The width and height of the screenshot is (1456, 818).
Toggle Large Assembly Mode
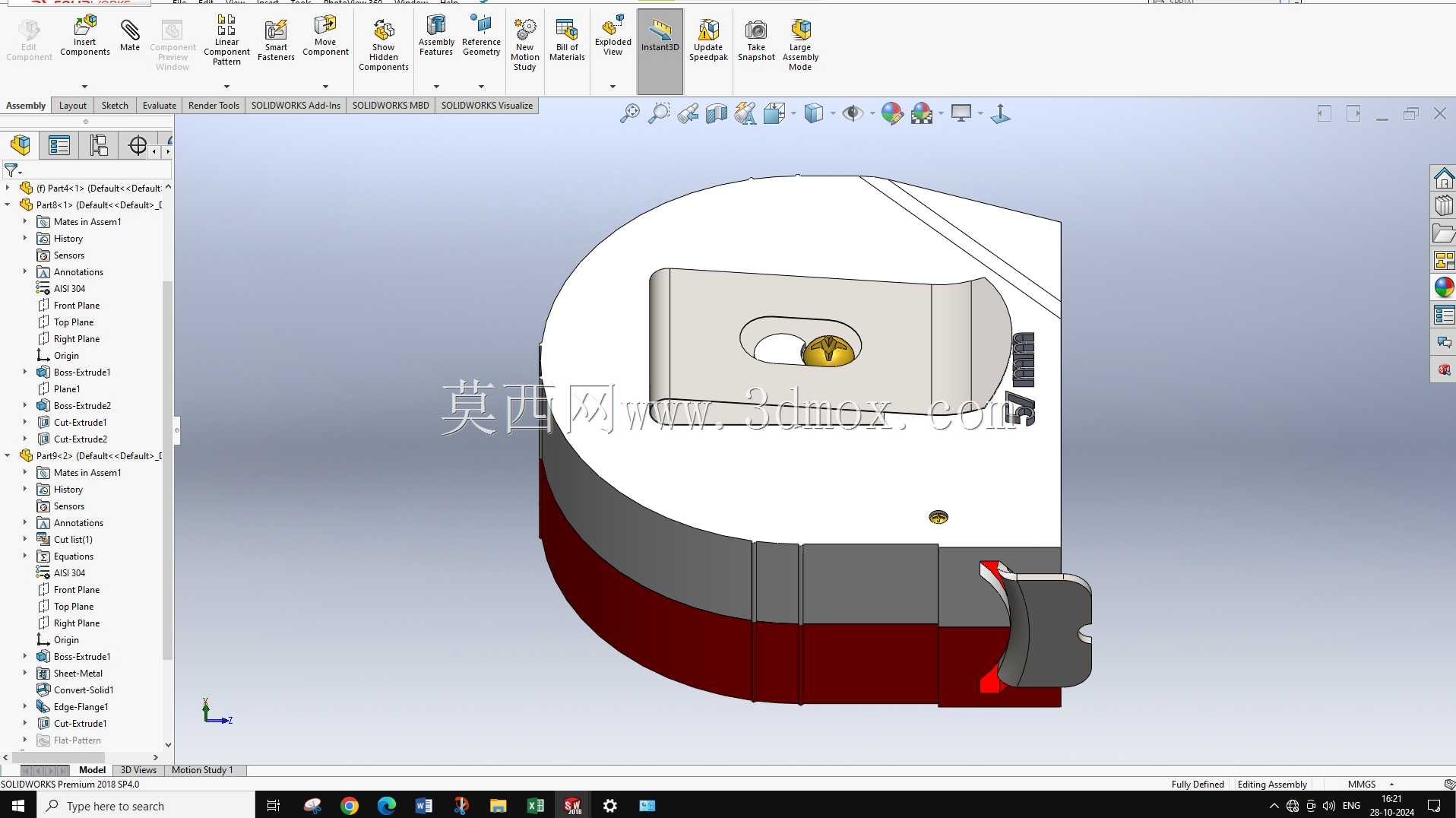(x=800, y=45)
